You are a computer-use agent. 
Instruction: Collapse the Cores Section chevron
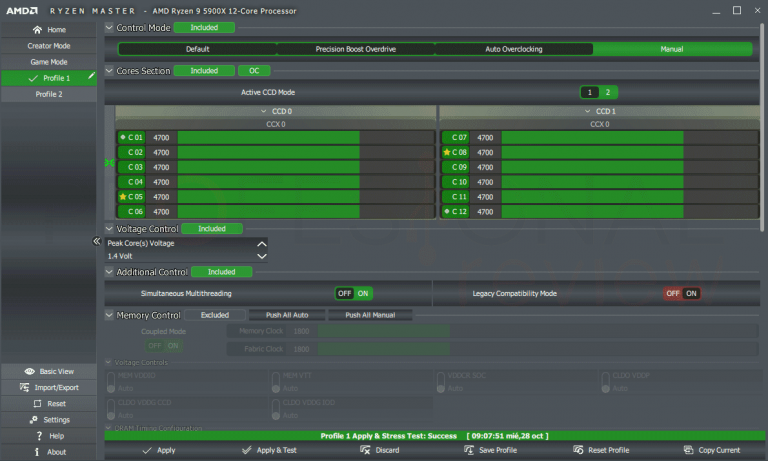coord(109,71)
